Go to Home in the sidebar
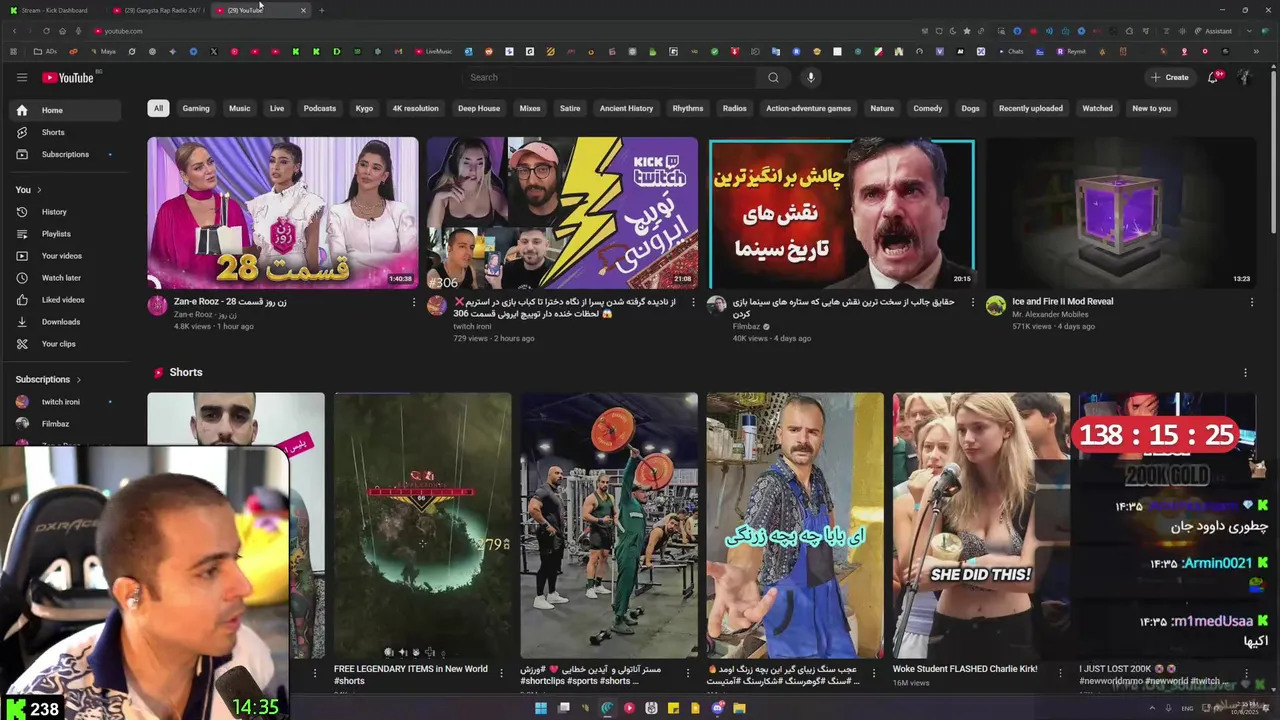Screen dimensions: 1280x720 64,110
